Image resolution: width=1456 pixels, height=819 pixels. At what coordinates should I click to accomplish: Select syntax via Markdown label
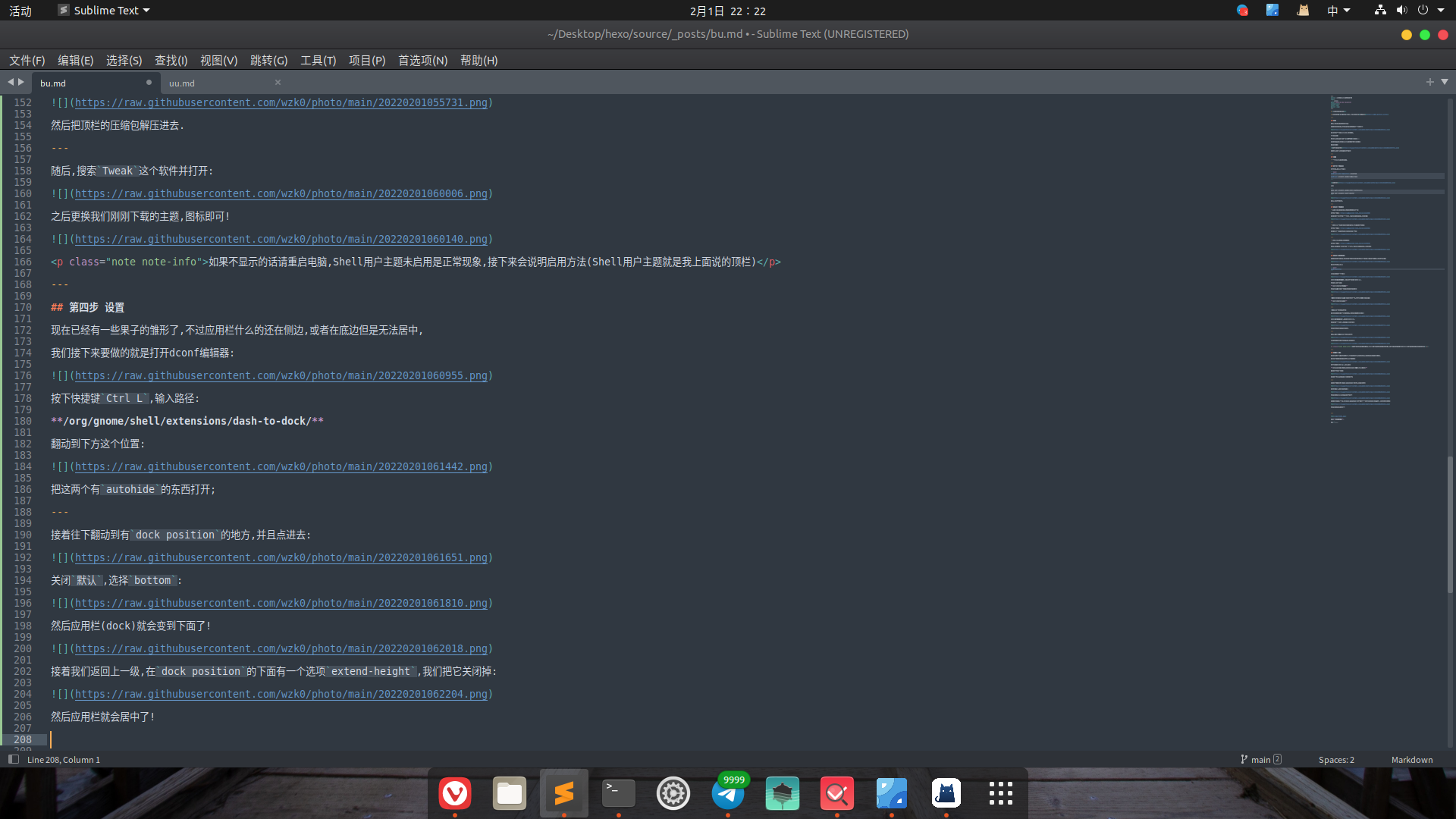tap(1411, 759)
